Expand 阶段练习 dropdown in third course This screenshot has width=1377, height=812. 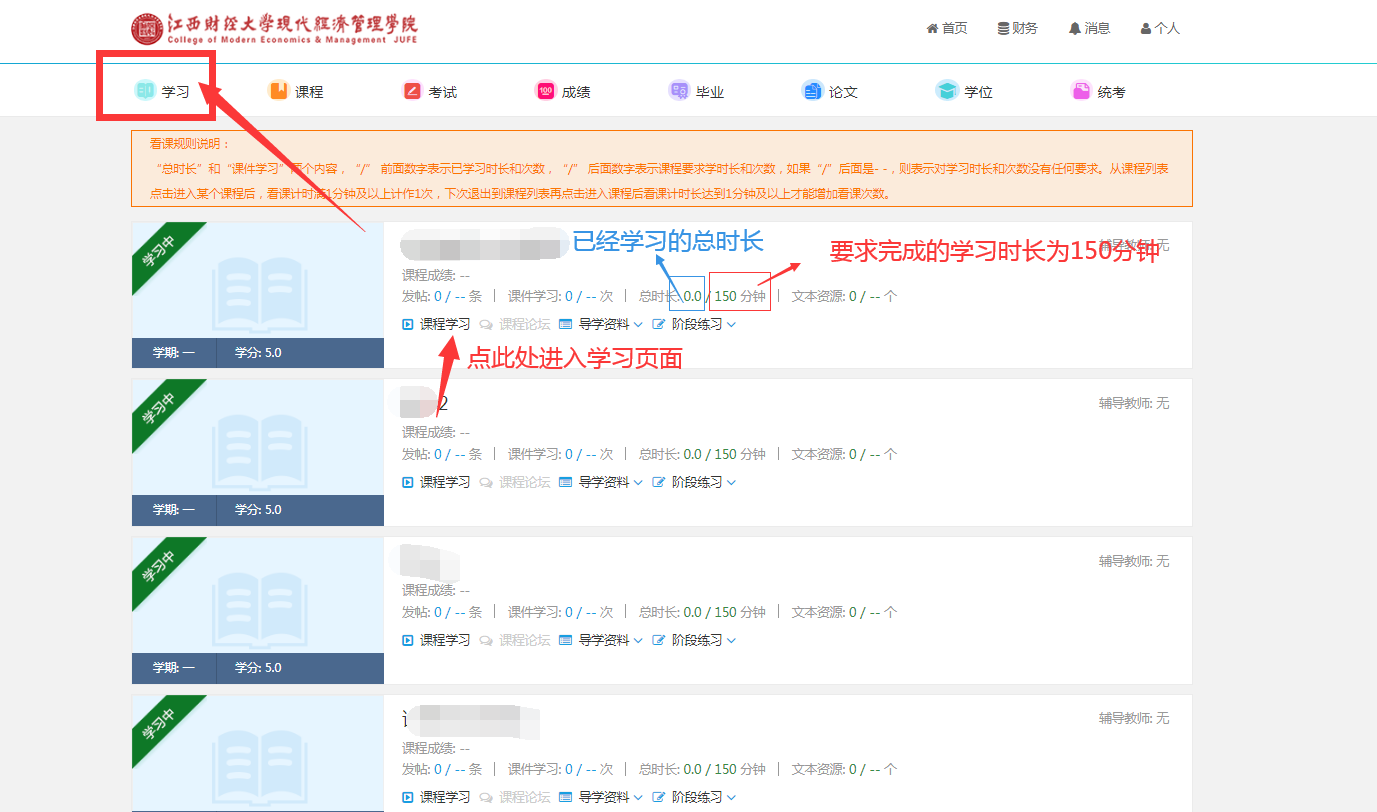pyautogui.click(x=695, y=640)
